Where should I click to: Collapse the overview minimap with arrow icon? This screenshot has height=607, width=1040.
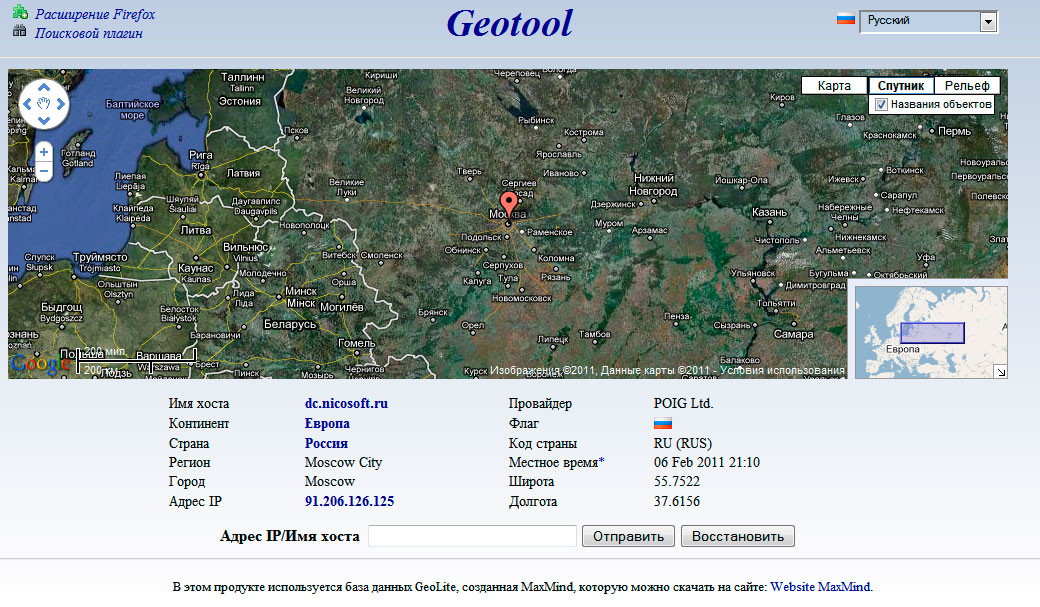(1000, 371)
